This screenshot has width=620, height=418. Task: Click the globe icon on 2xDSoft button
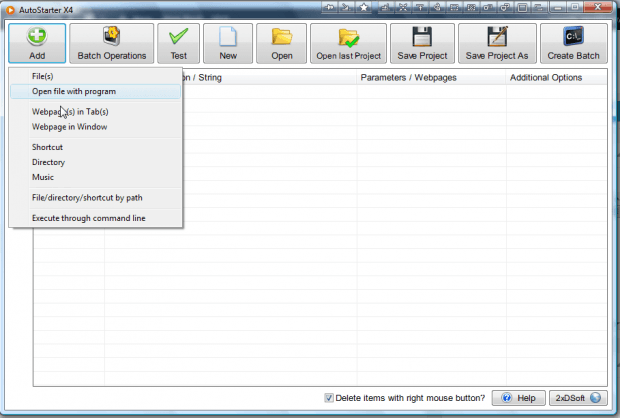click(595, 397)
